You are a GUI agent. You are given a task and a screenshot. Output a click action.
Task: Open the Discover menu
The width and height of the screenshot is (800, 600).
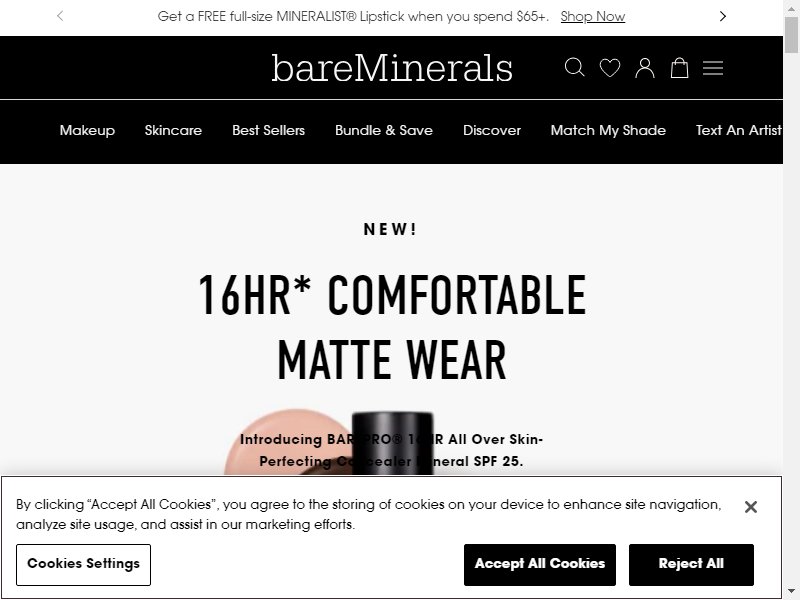pyautogui.click(x=492, y=130)
